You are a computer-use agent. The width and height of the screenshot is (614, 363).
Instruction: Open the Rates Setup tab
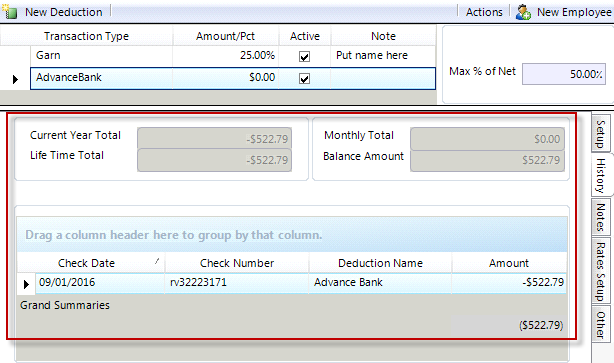[x=601, y=271]
